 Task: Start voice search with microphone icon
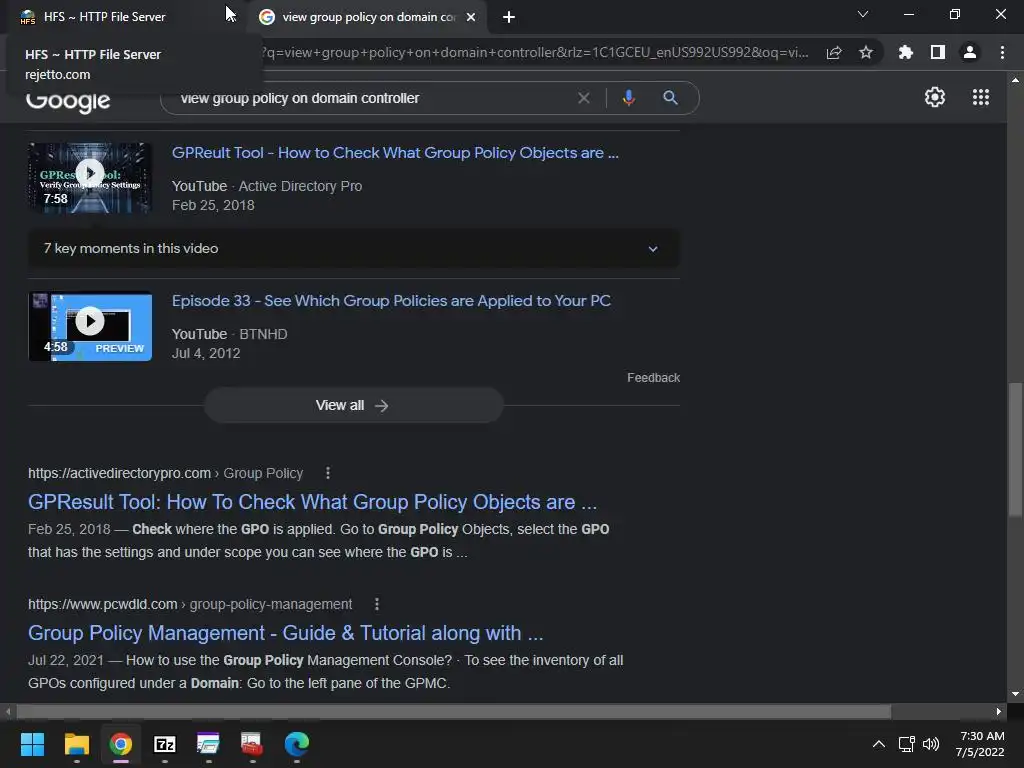pyautogui.click(x=628, y=98)
